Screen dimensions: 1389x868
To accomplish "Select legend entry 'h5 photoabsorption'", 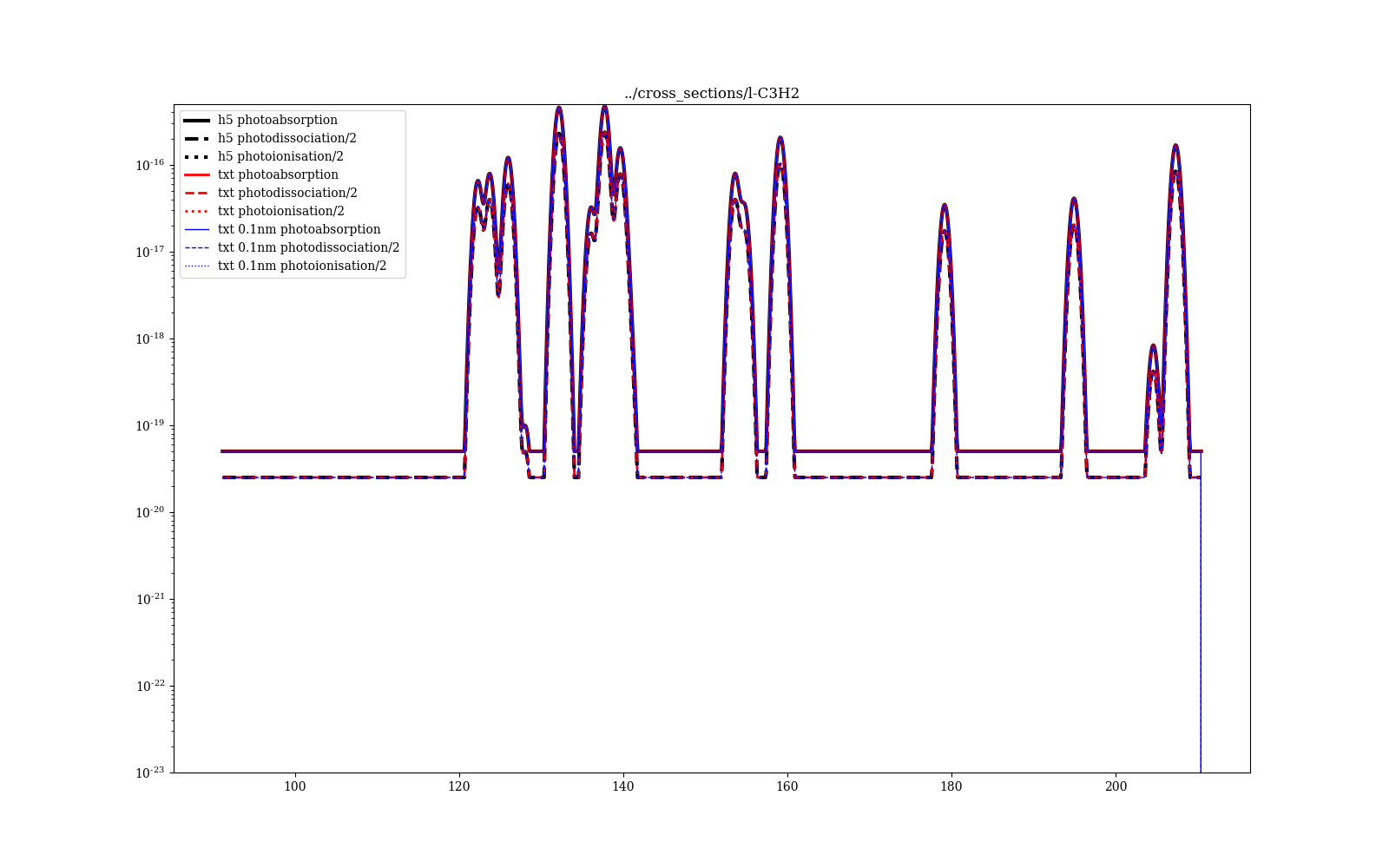I will tap(278, 120).
